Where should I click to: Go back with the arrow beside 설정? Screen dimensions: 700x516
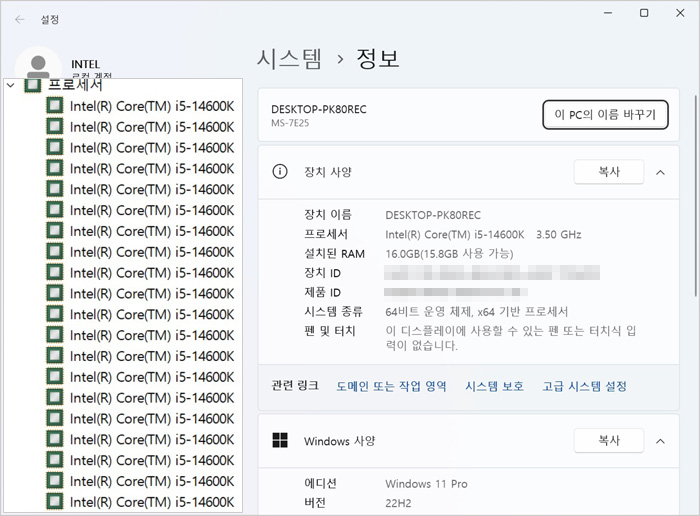(x=19, y=19)
